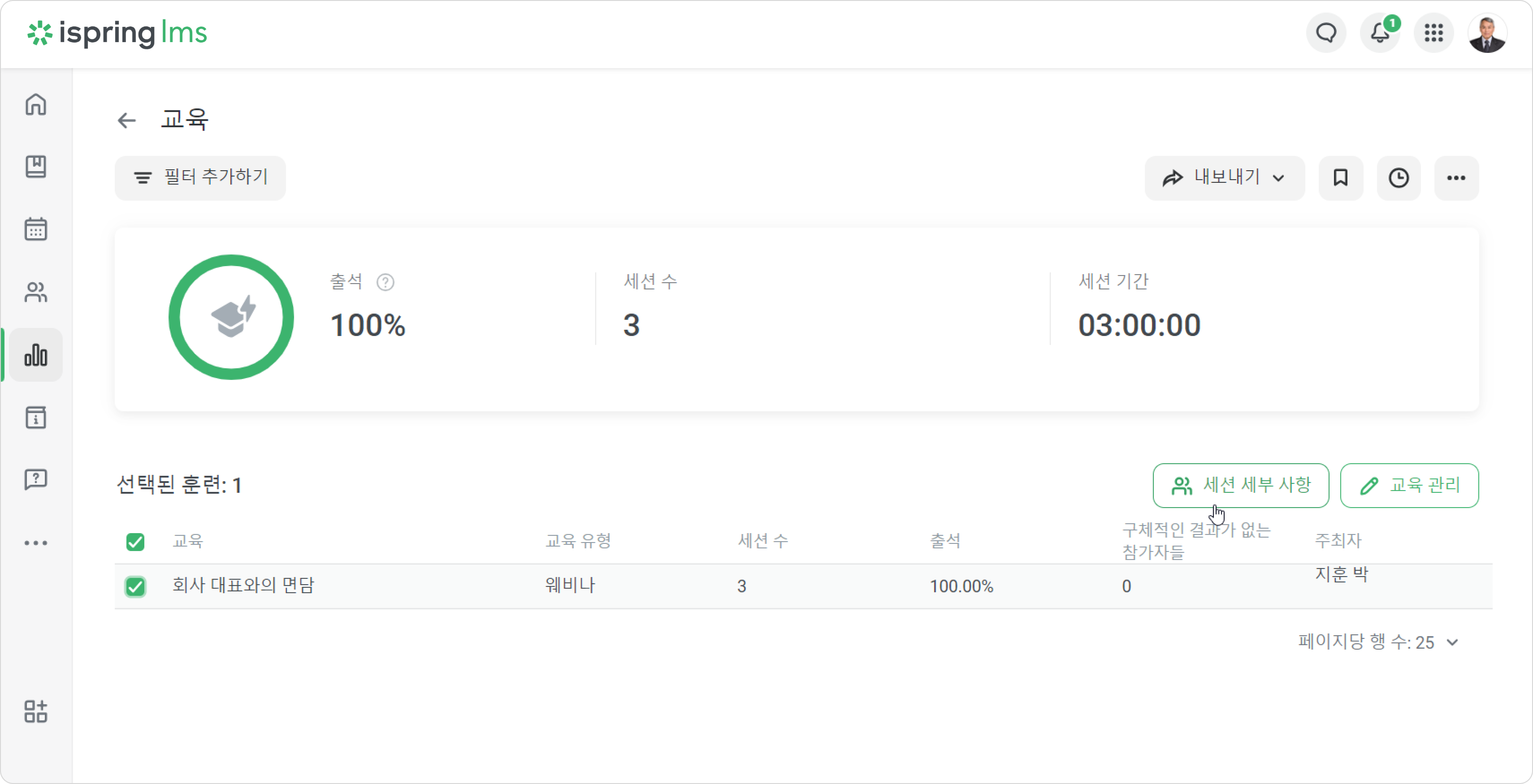Open the Reports bar chart sidebar icon
This screenshot has width=1533, height=784.
(36, 355)
